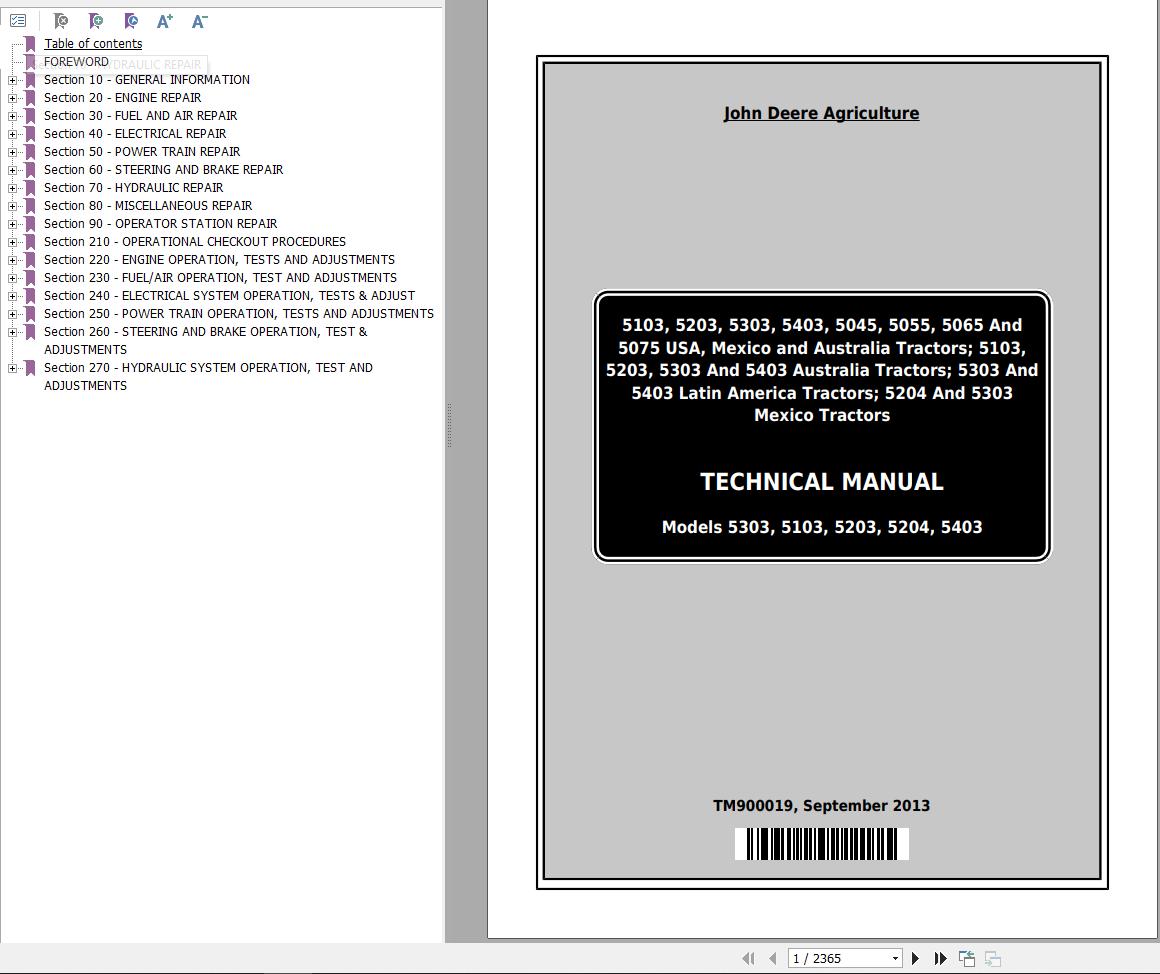This screenshot has height=974, width=1160.
Task: Select Section 270 - HYDRAULIC SYSTEM OPERATION bookmark
Action: pyautogui.click(x=208, y=376)
